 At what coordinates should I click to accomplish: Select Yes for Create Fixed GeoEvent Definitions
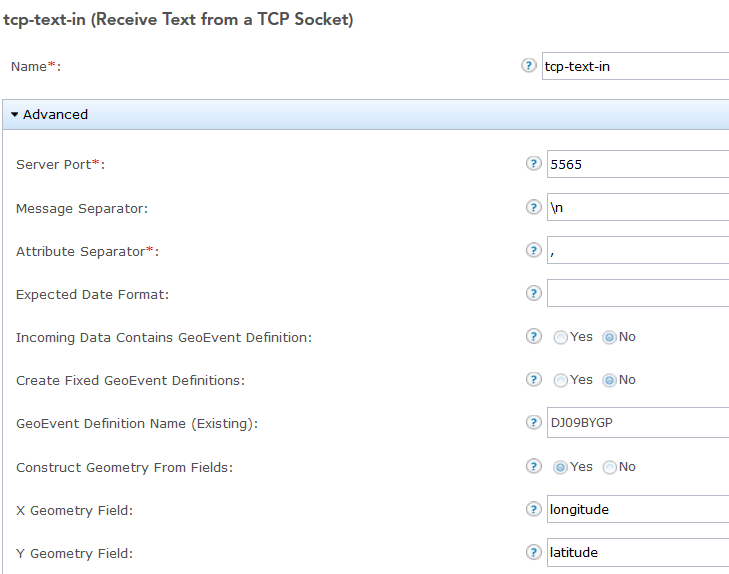tap(561, 380)
